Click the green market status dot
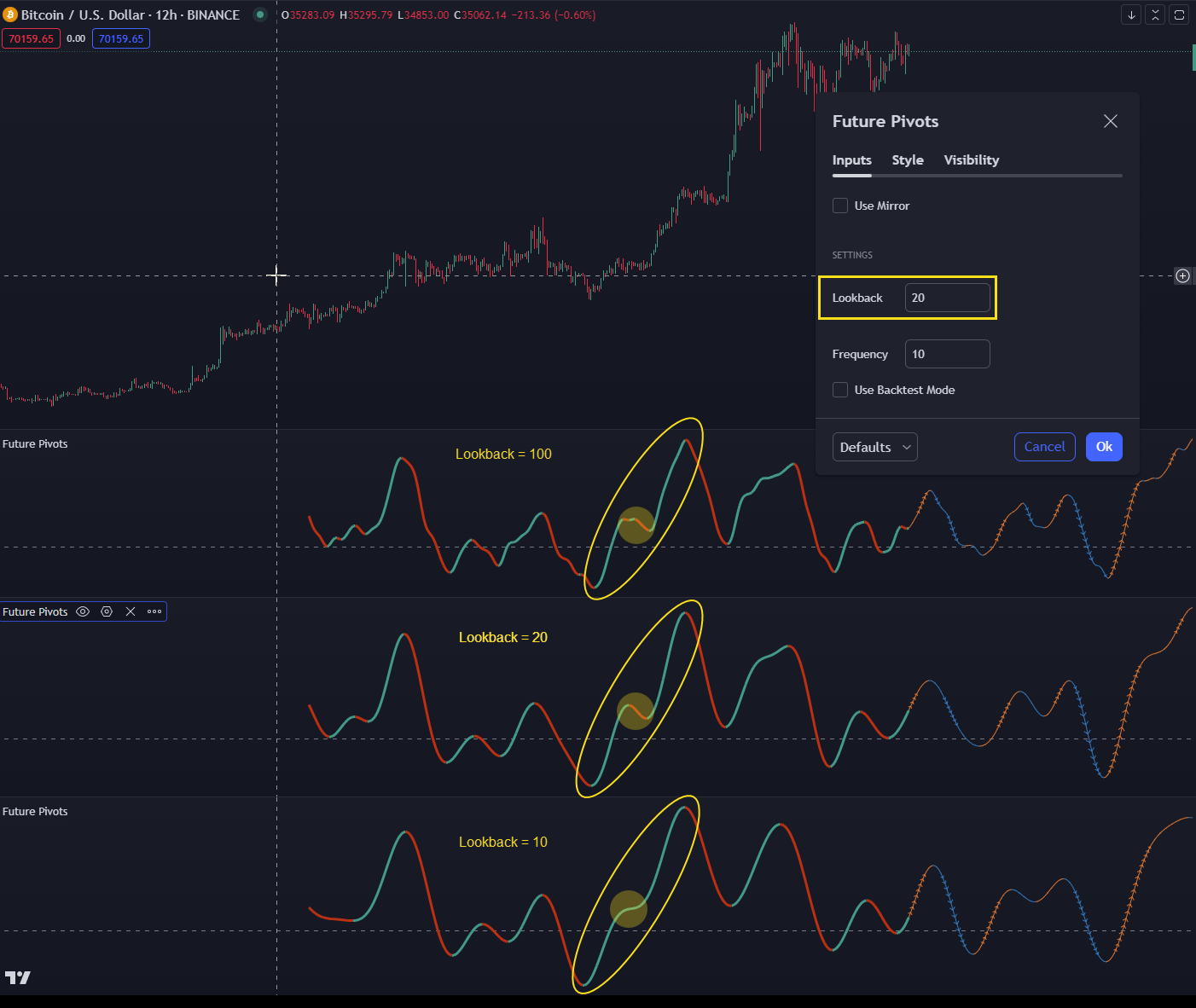Image resolution: width=1196 pixels, height=1008 pixels. (x=260, y=14)
